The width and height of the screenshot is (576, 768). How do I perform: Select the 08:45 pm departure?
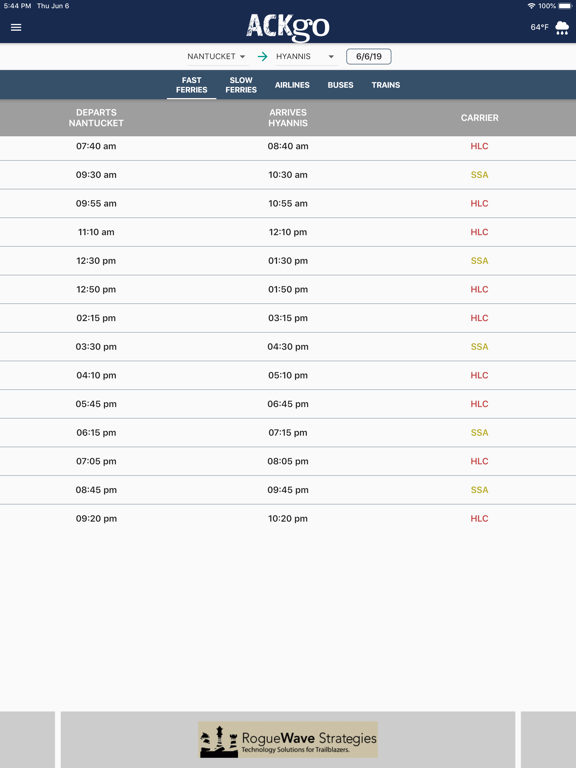(x=96, y=490)
